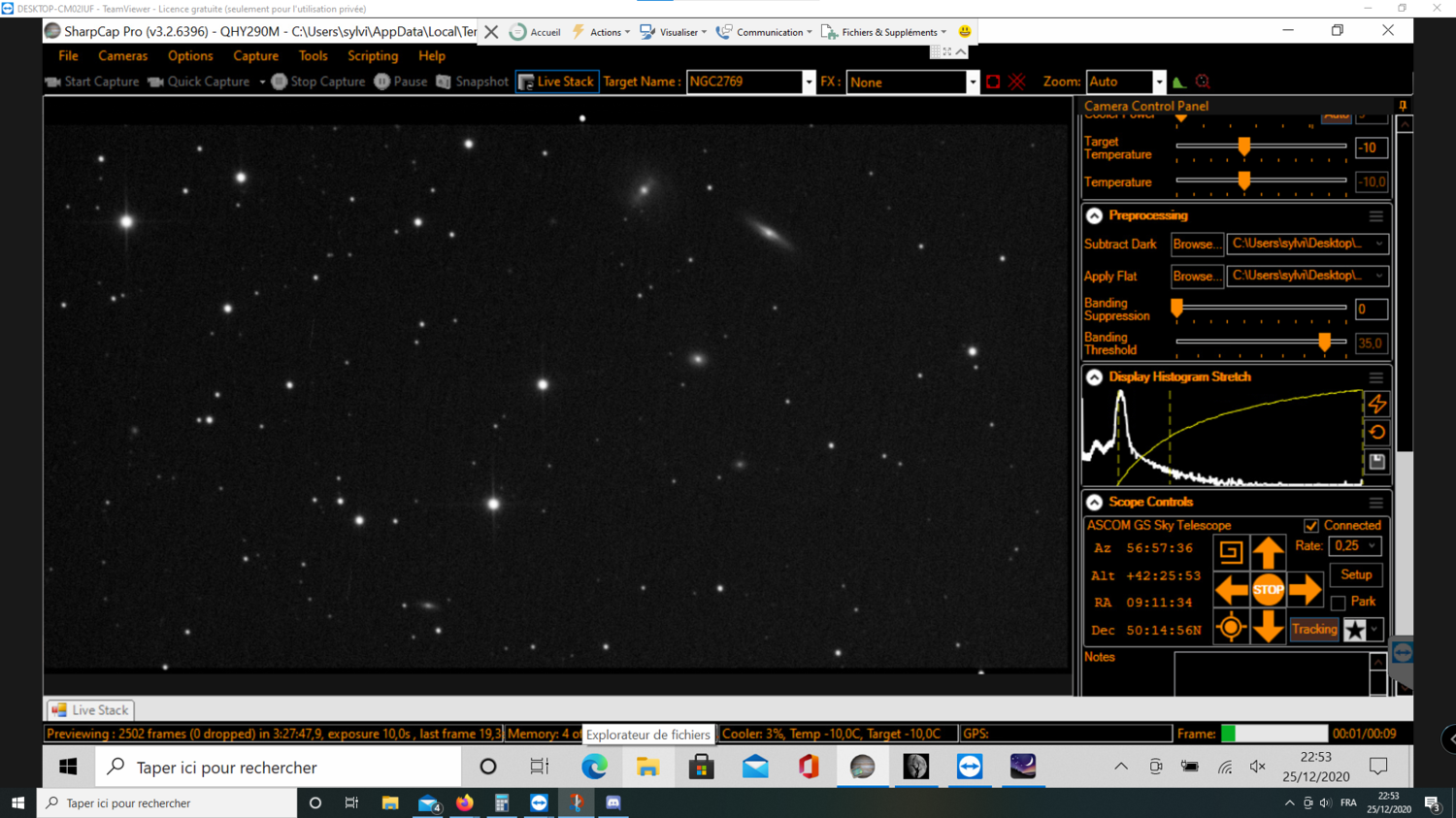Click Browse for Apply Flat

point(1197,276)
